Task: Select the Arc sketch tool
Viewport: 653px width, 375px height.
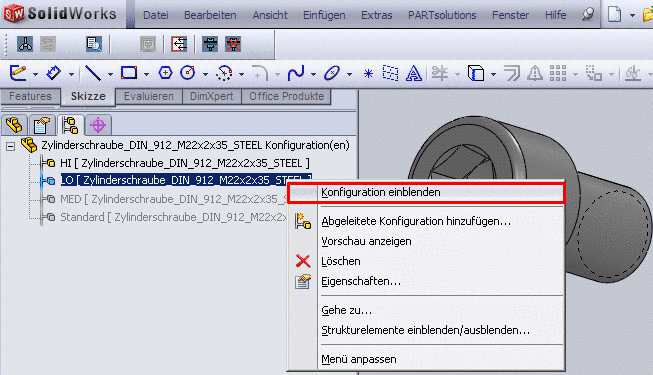Action: [x=224, y=73]
